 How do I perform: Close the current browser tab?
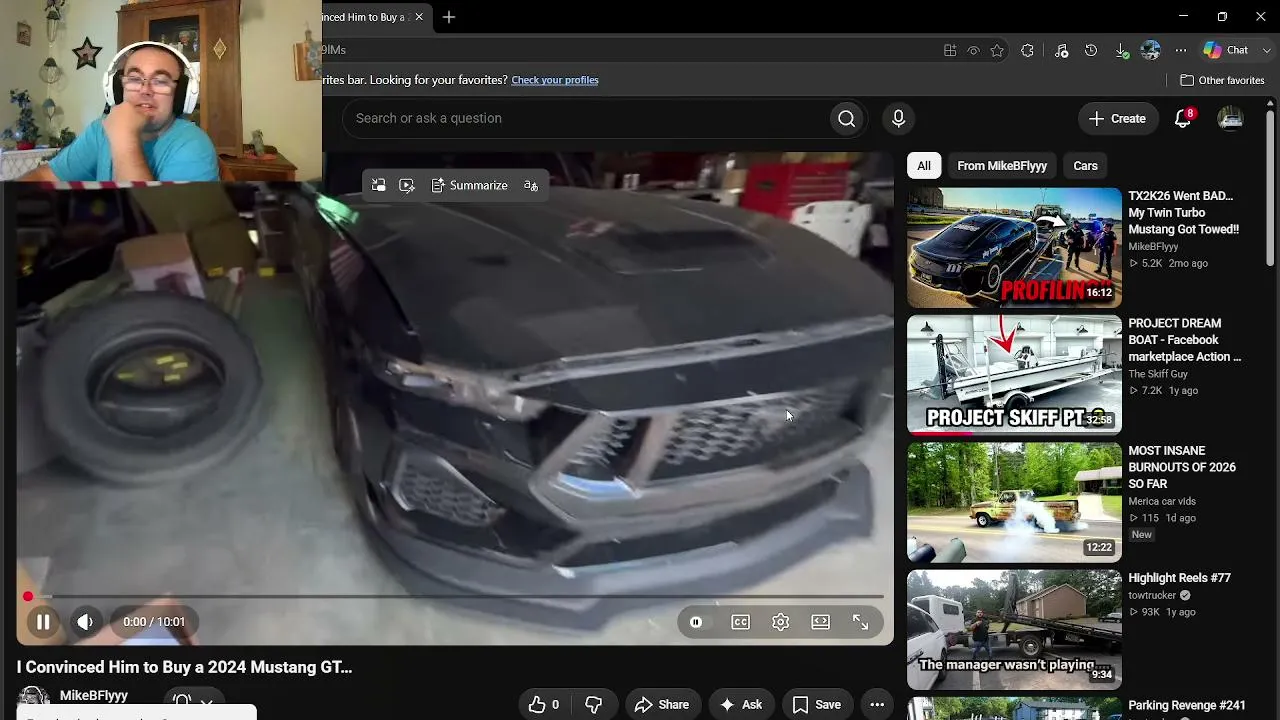point(419,17)
